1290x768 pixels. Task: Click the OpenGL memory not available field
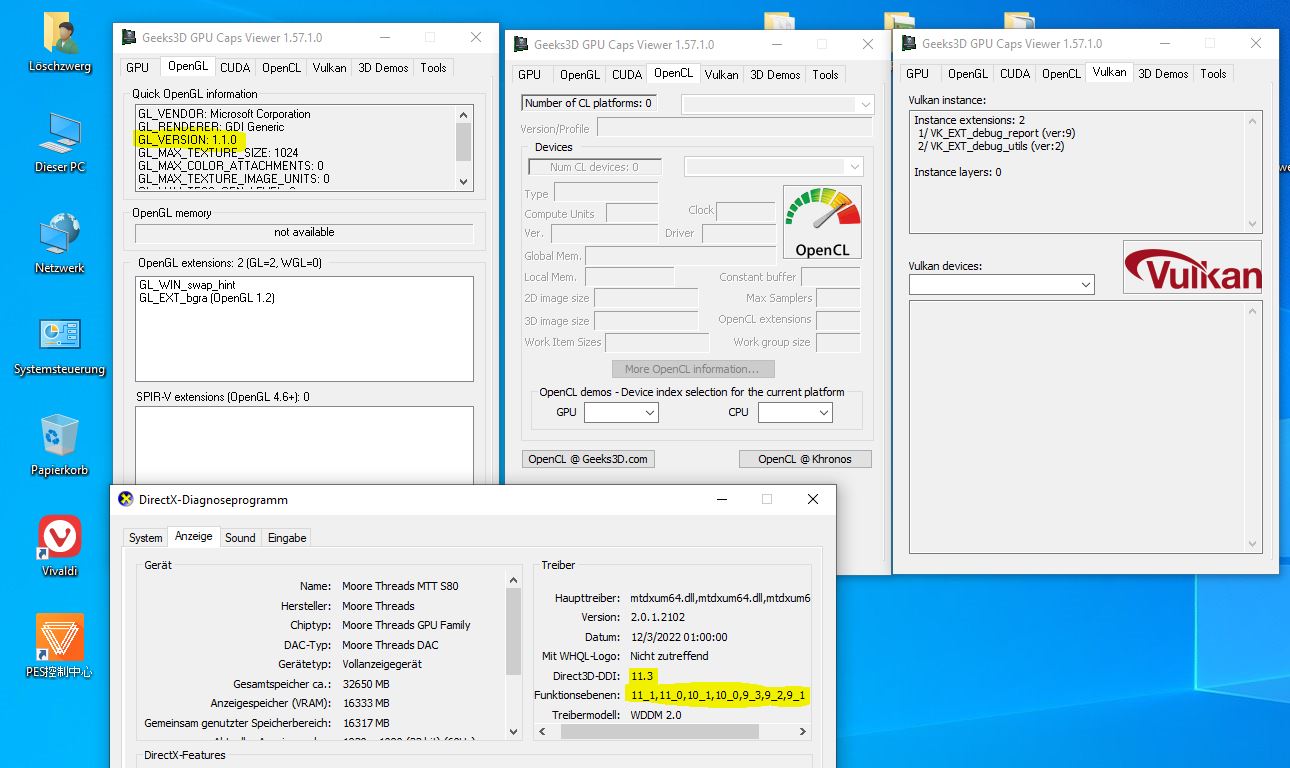[304, 232]
